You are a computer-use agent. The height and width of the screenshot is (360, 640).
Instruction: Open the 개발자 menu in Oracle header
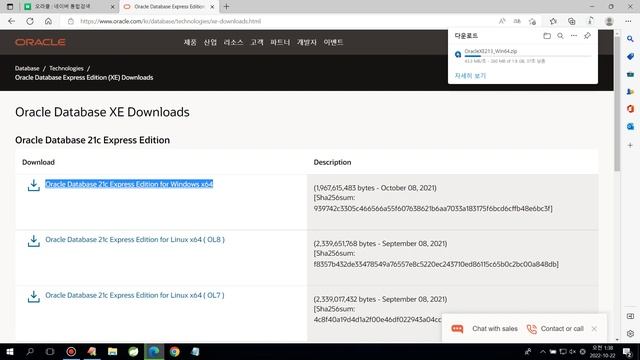pyautogui.click(x=307, y=42)
